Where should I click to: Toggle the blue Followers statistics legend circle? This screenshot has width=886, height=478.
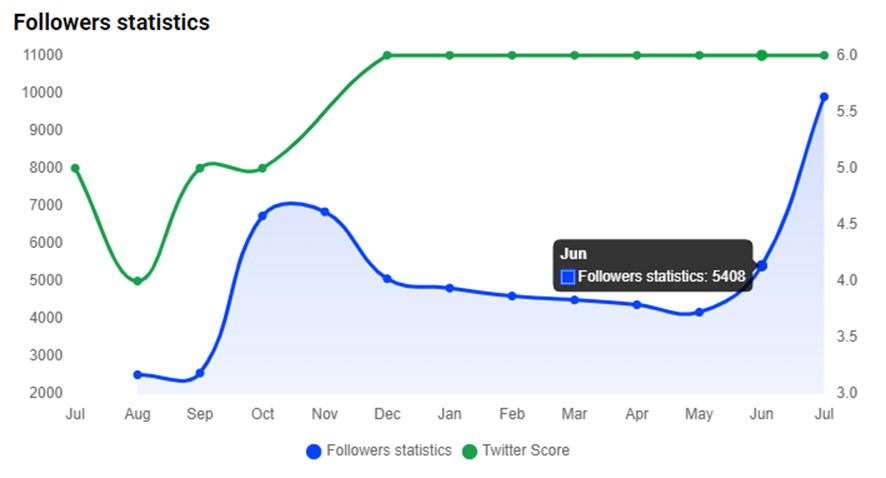point(314,451)
